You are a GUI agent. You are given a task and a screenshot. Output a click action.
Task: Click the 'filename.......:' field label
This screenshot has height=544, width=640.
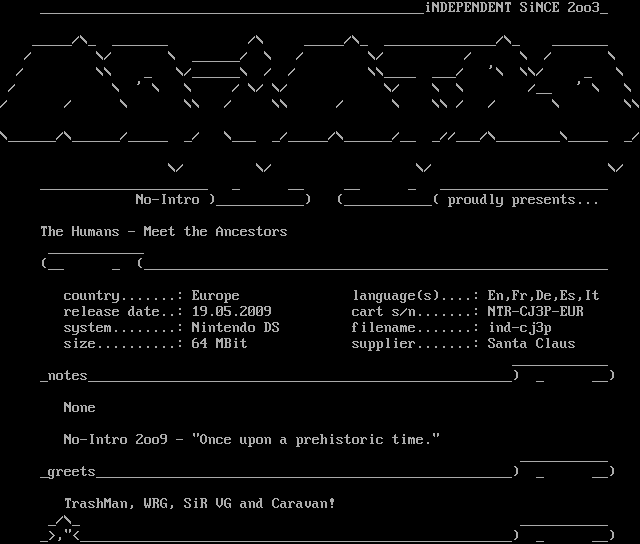coord(415,327)
